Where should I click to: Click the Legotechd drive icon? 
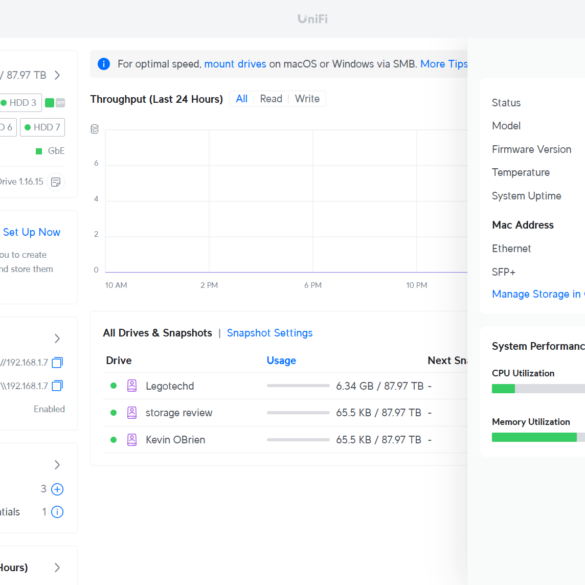132,386
